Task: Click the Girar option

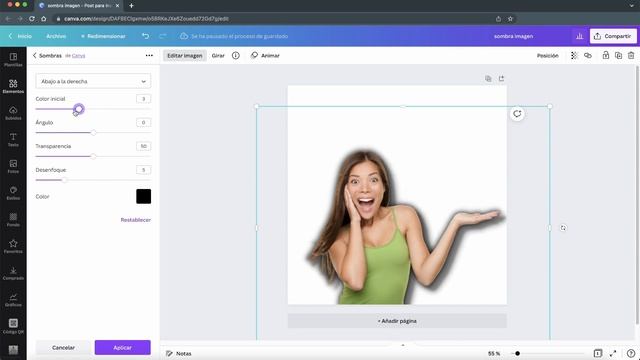Action: click(x=218, y=56)
